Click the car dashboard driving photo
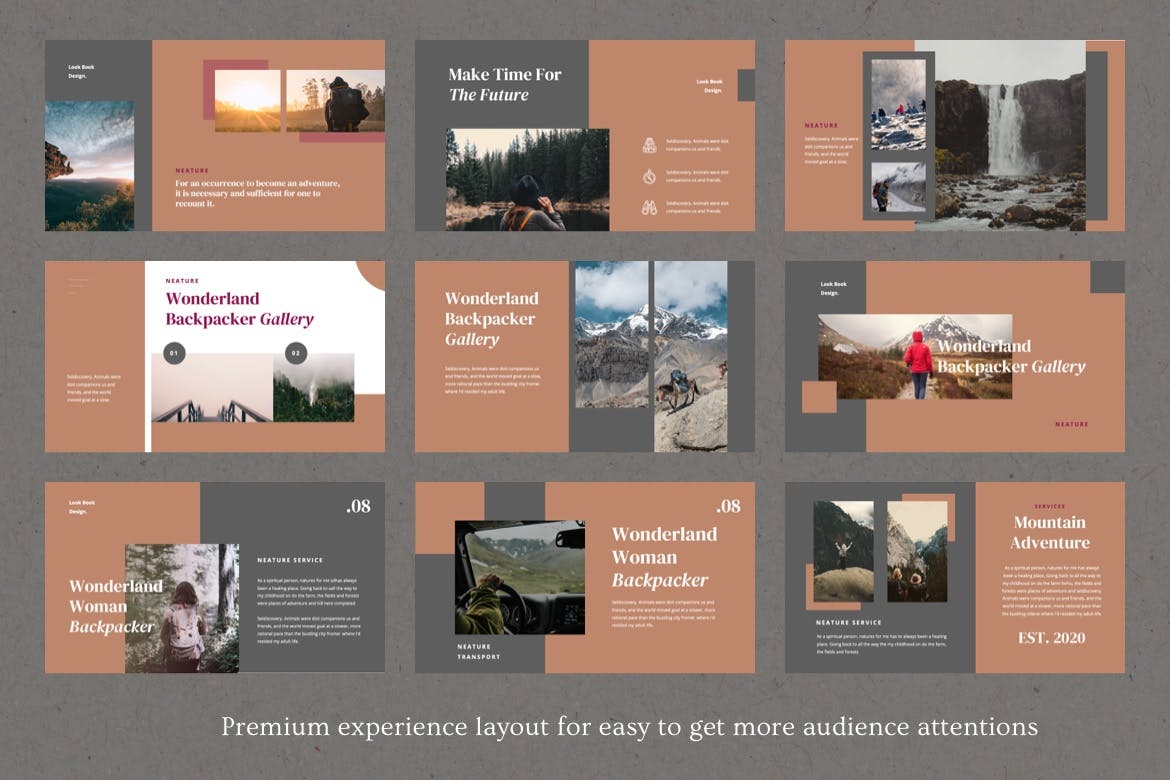Screen dimensions: 1170x780 coord(520,577)
